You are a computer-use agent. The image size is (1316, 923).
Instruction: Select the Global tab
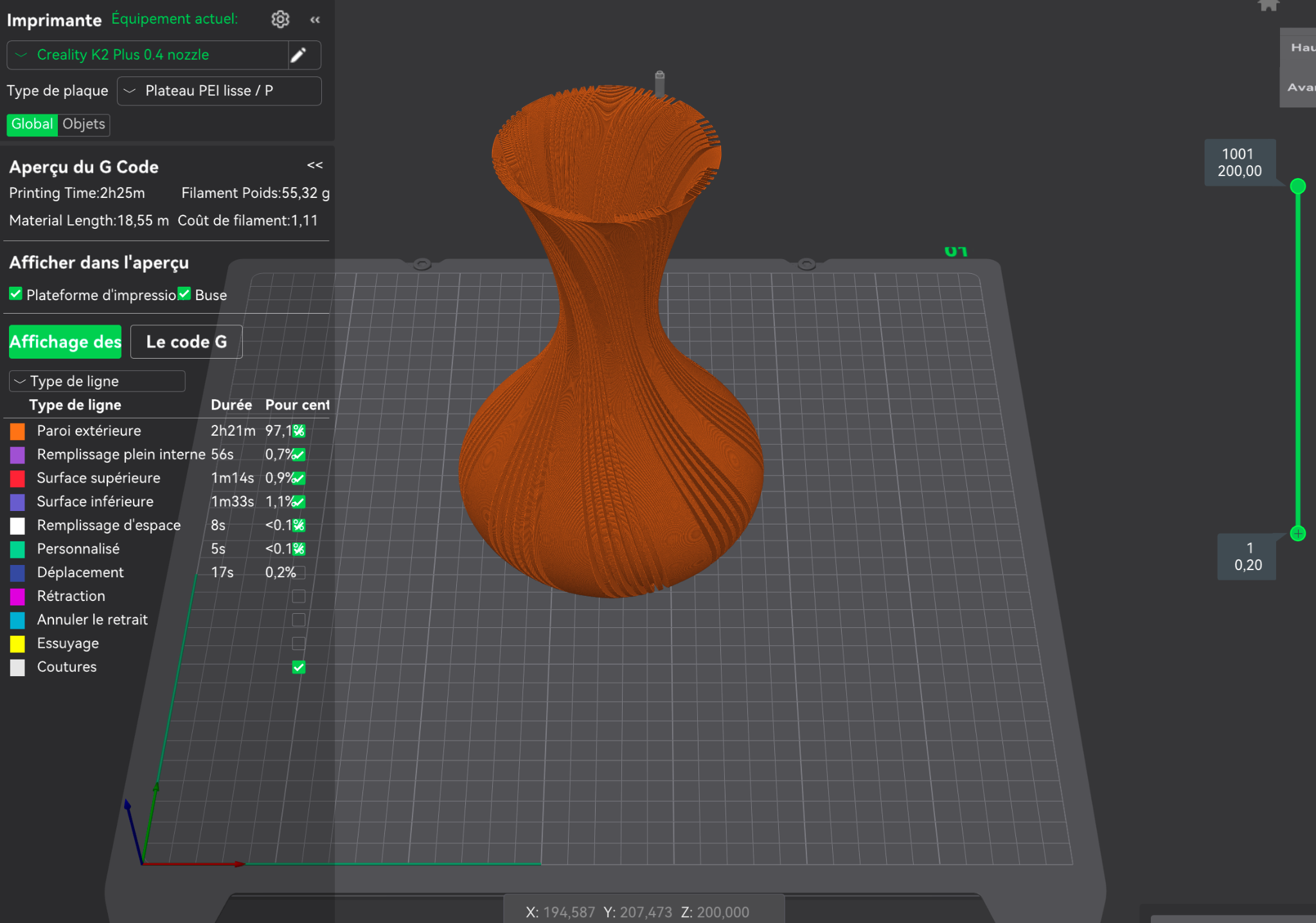coord(32,124)
